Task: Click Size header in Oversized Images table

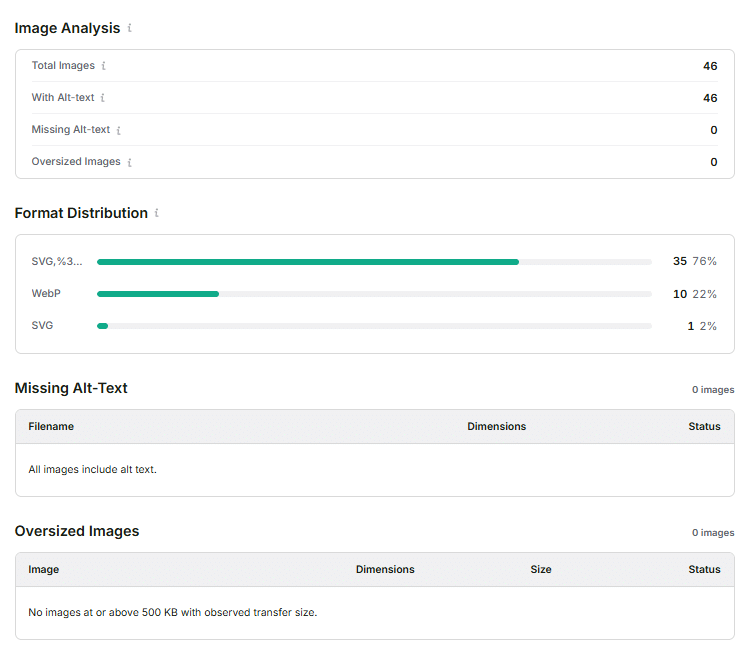Action: [540, 569]
